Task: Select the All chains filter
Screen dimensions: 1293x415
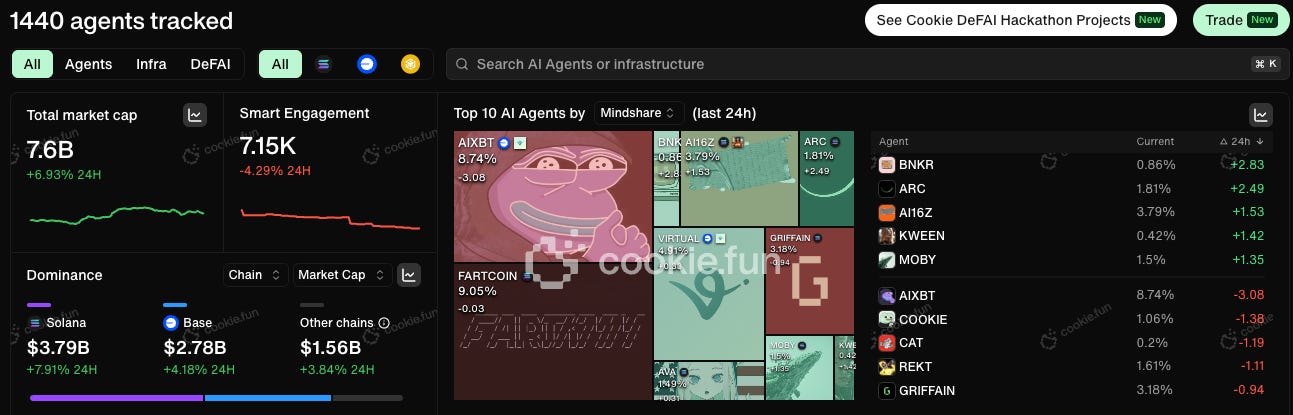Action: pyautogui.click(x=280, y=64)
